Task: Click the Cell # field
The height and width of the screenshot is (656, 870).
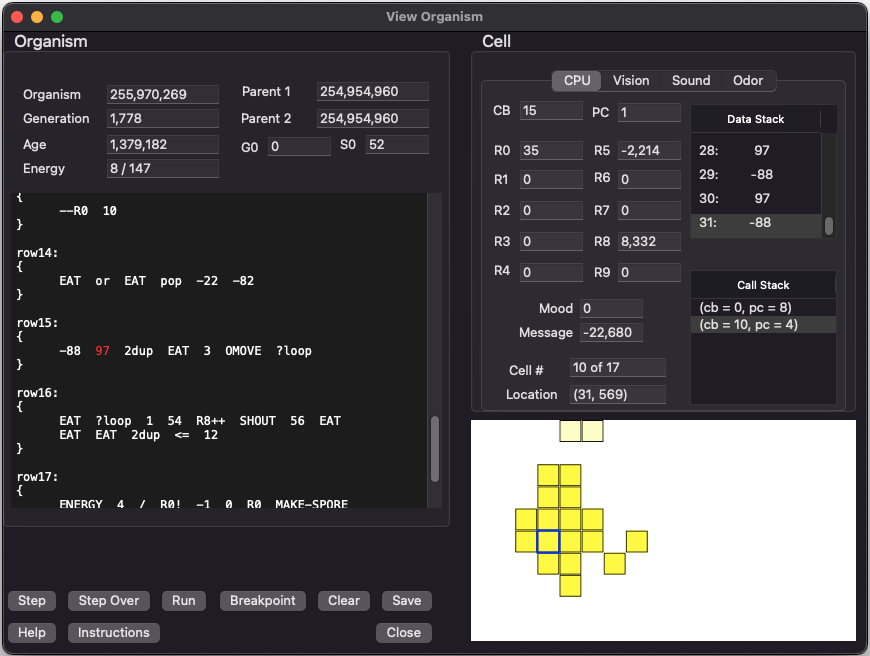Action: click(618, 367)
